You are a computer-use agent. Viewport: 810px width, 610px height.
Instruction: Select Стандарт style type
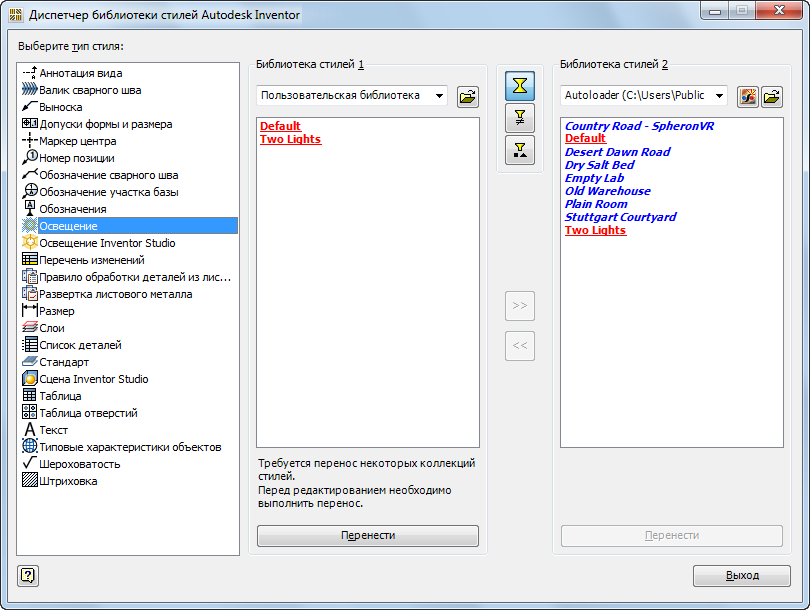64,362
